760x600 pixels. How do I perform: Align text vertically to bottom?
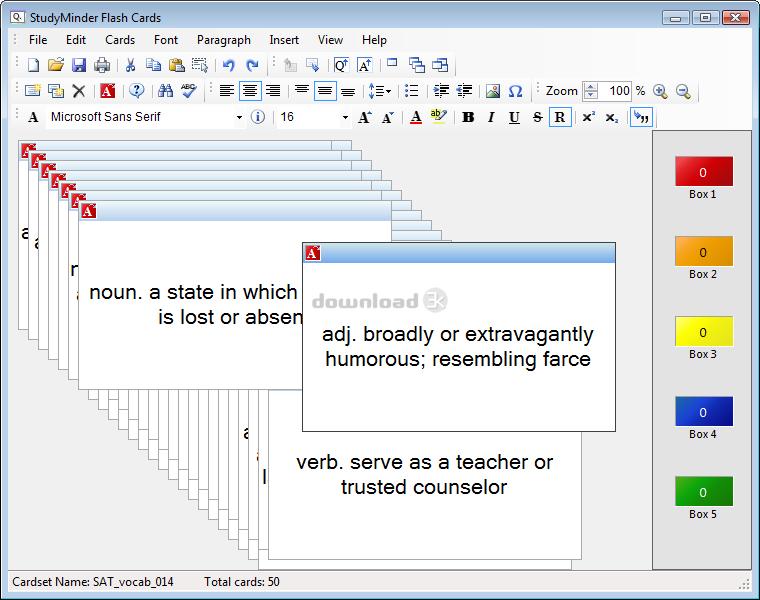click(348, 91)
